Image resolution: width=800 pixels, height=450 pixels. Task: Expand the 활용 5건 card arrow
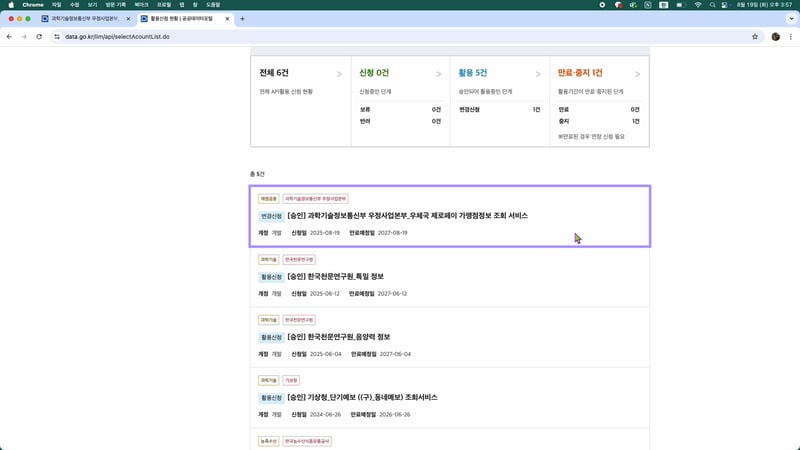(538, 74)
